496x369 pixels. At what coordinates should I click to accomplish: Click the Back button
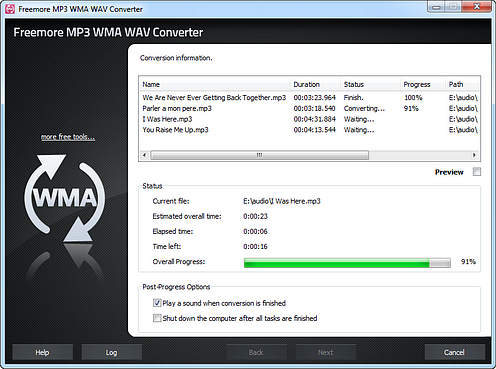(256, 352)
